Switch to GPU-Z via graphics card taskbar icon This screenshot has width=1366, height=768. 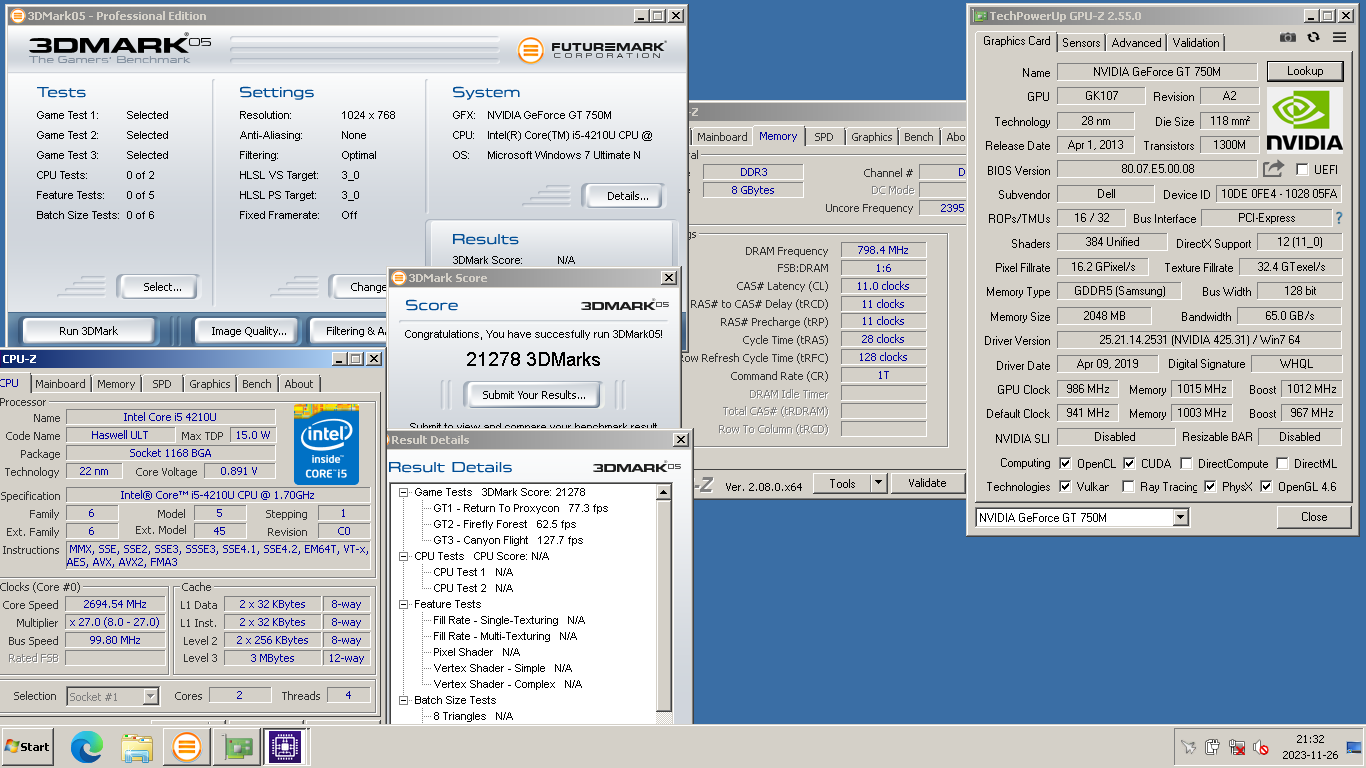pos(237,747)
